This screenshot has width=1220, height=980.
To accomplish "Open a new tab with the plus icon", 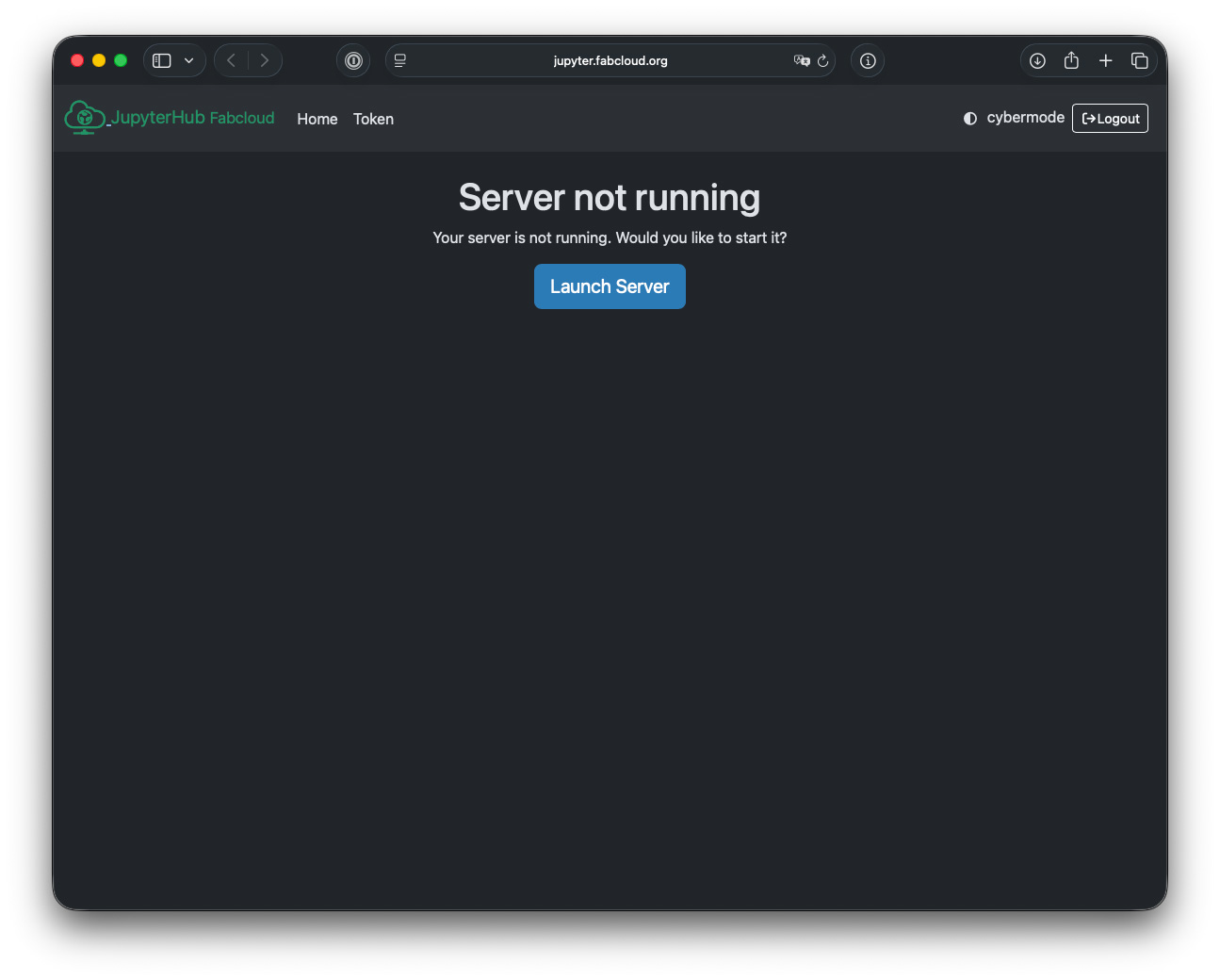I will 1105,59.
